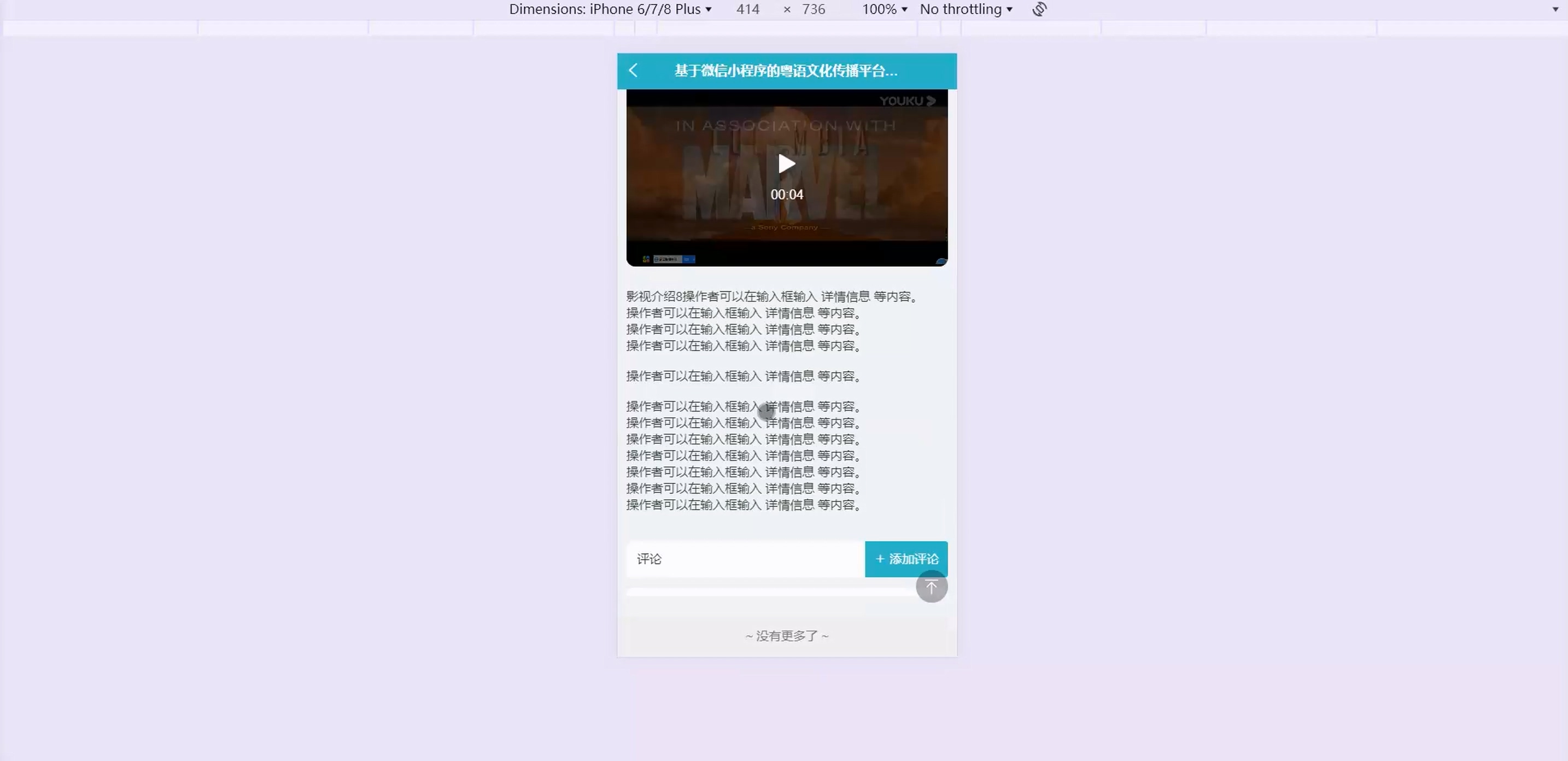
Task: Open the Dimensions device dropdown
Action: pos(610,9)
